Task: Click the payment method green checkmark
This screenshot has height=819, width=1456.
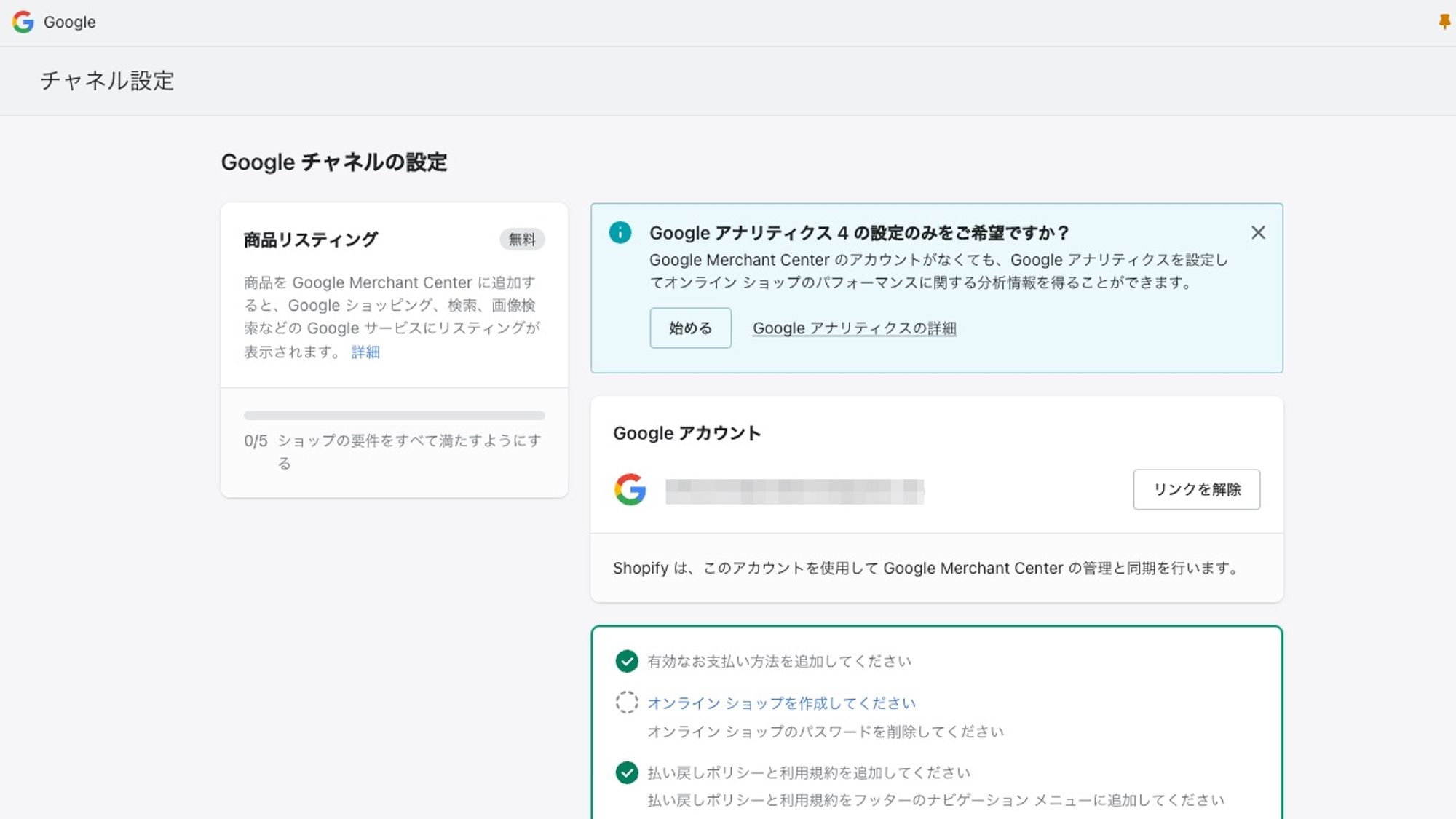Action: coord(627,661)
